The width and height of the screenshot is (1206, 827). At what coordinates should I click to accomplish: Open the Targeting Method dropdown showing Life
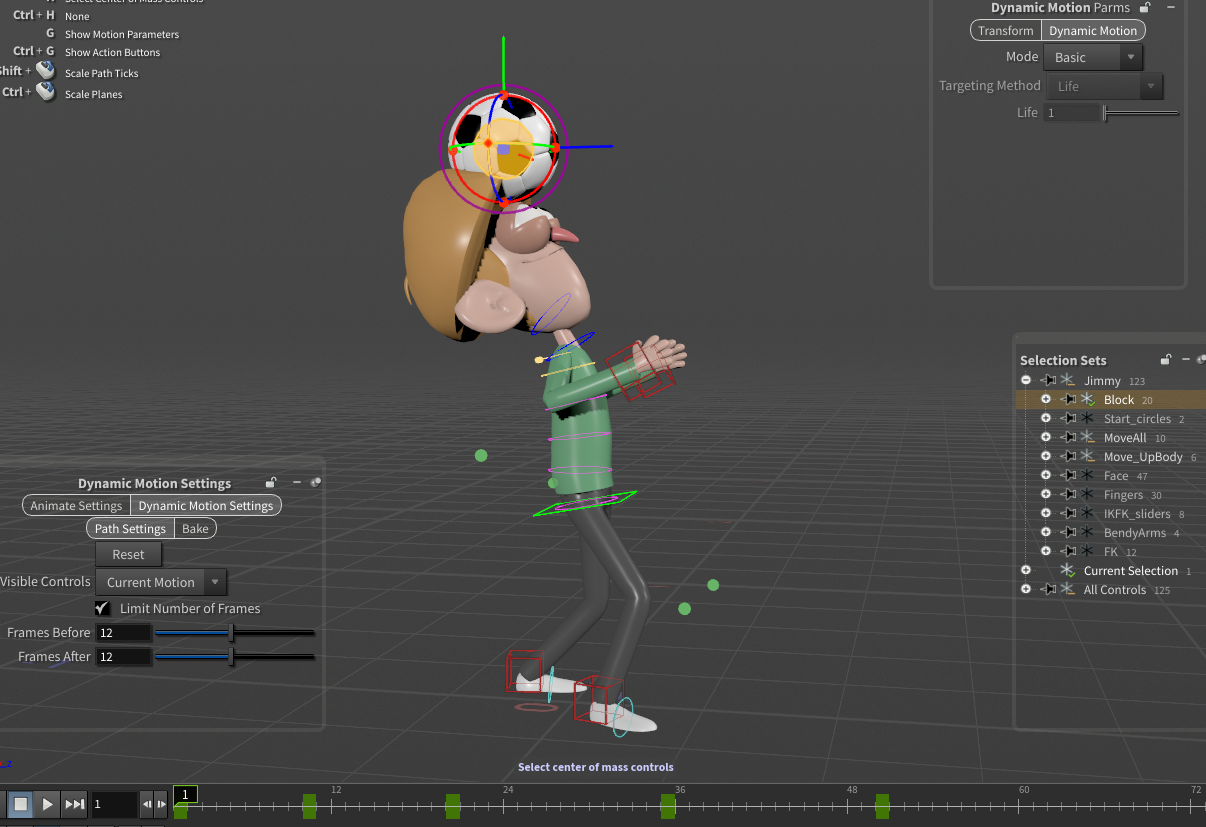(1104, 86)
